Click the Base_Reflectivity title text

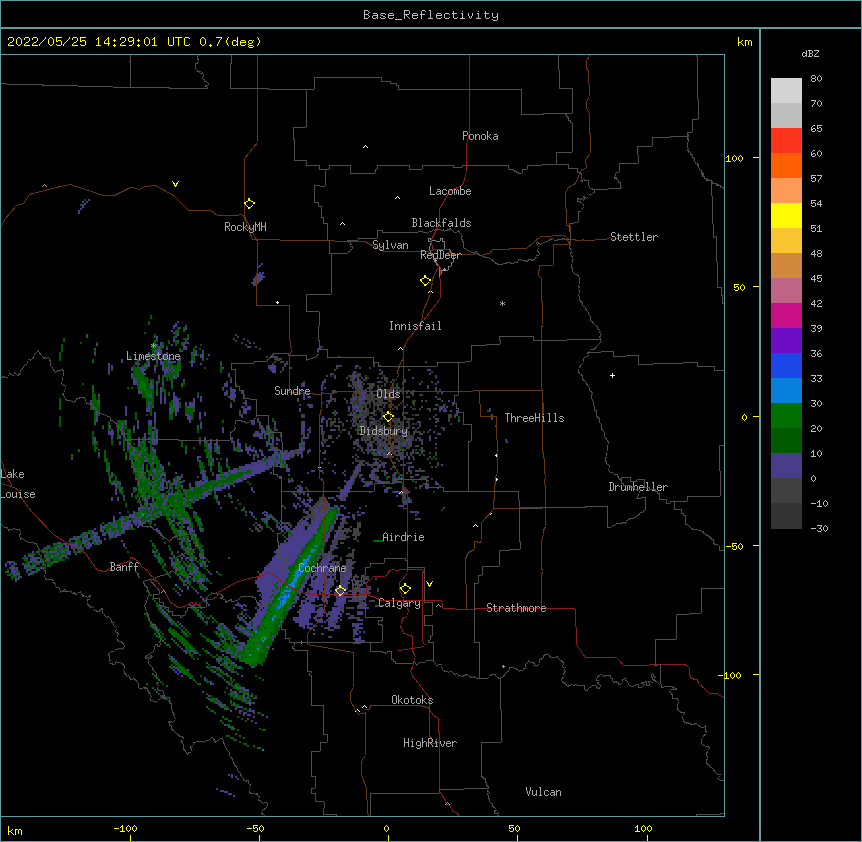point(431,15)
